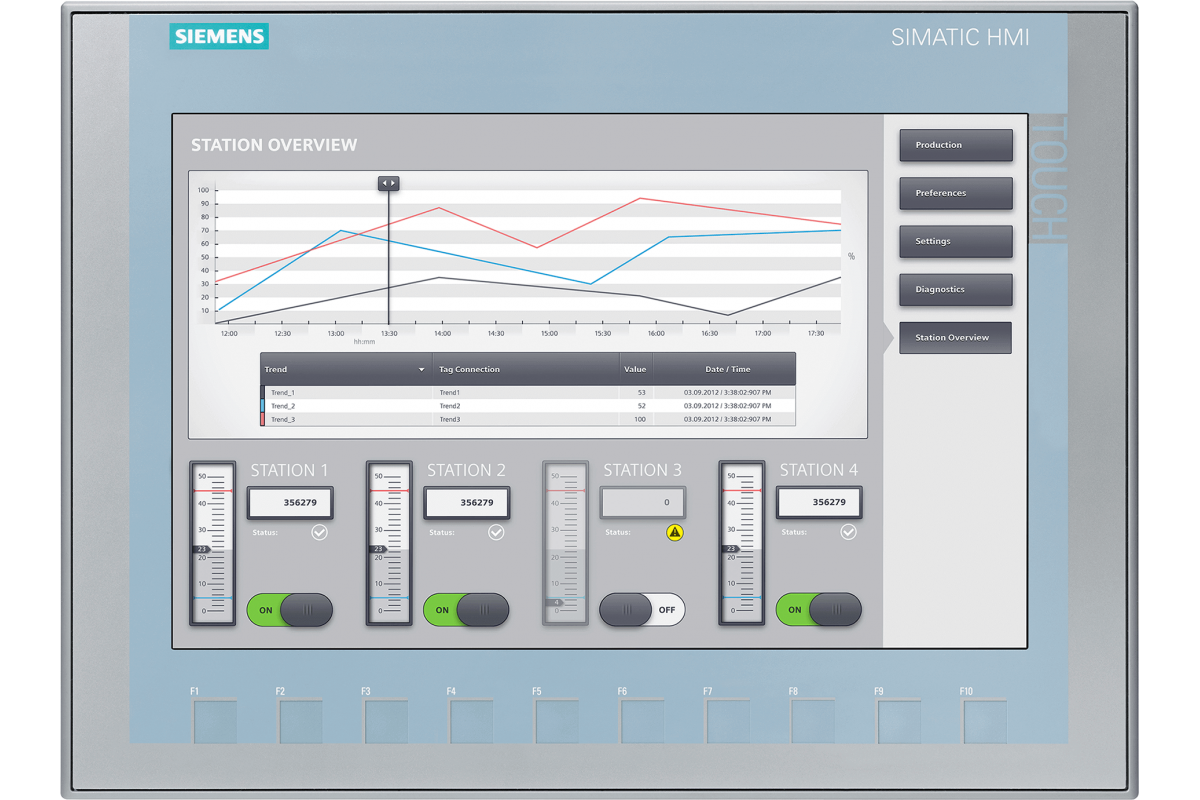Image resolution: width=1200 pixels, height=800 pixels.
Task: Toggle Station 2 ON switch
Action: [x=466, y=610]
